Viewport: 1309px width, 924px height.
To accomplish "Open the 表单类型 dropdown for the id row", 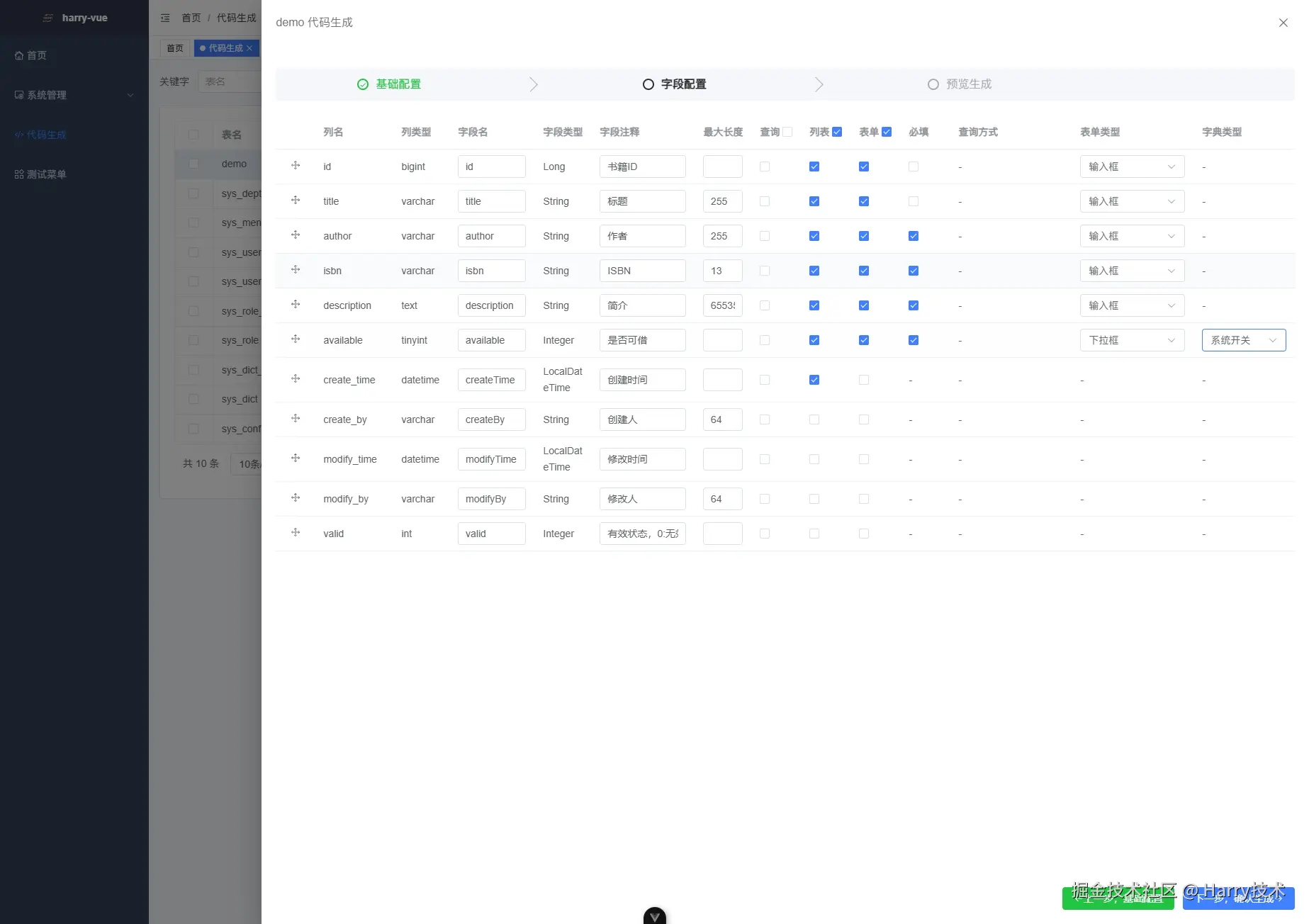I will pyautogui.click(x=1132, y=167).
